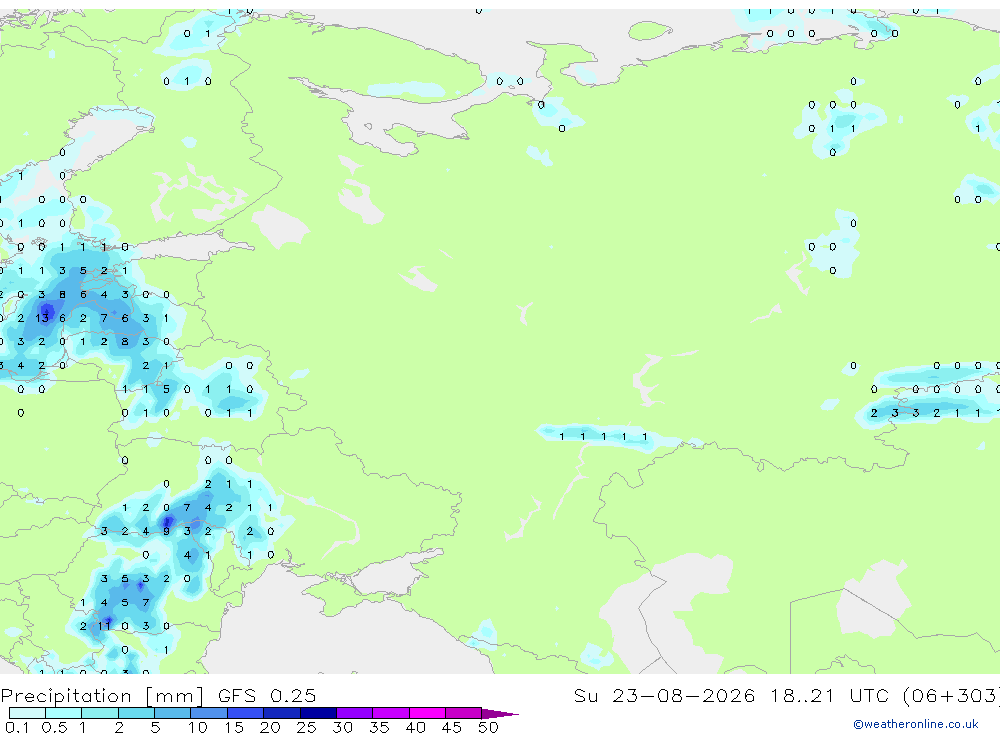Select the magenta legend swatch between 40 and 45

(x=427, y=713)
